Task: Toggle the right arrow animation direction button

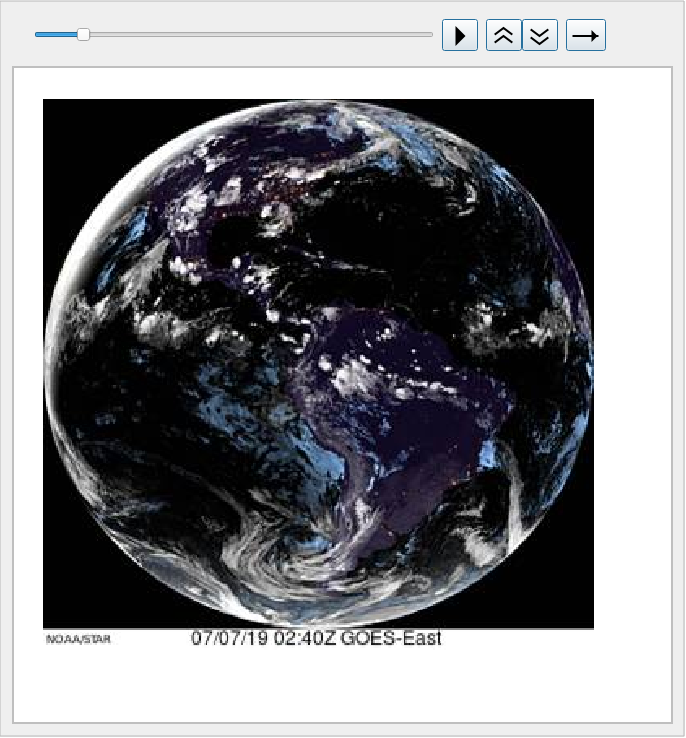Action: click(586, 35)
